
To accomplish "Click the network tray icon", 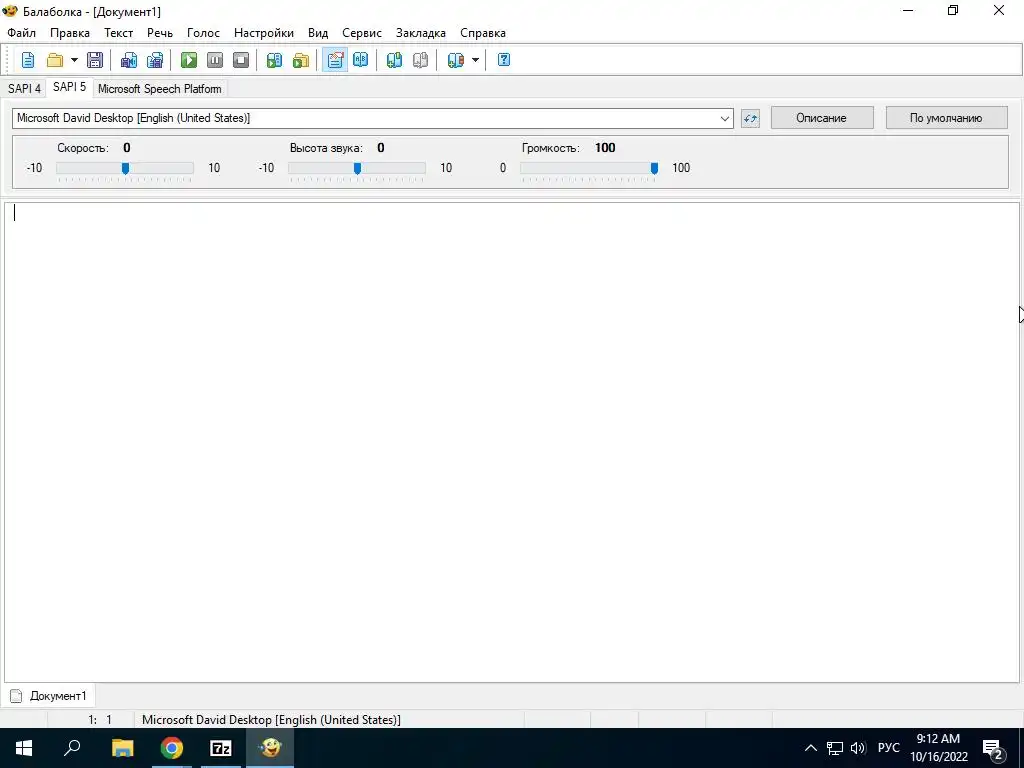I will [x=835, y=748].
